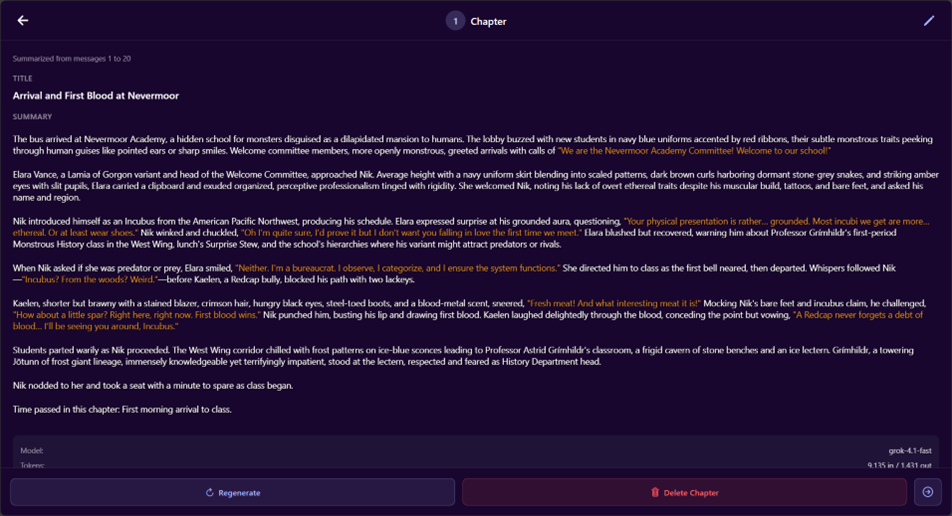
Task: Click 'Arrival and First Blood at Nevermoor' title
Action: pyautogui.click(x=96, y=96)
